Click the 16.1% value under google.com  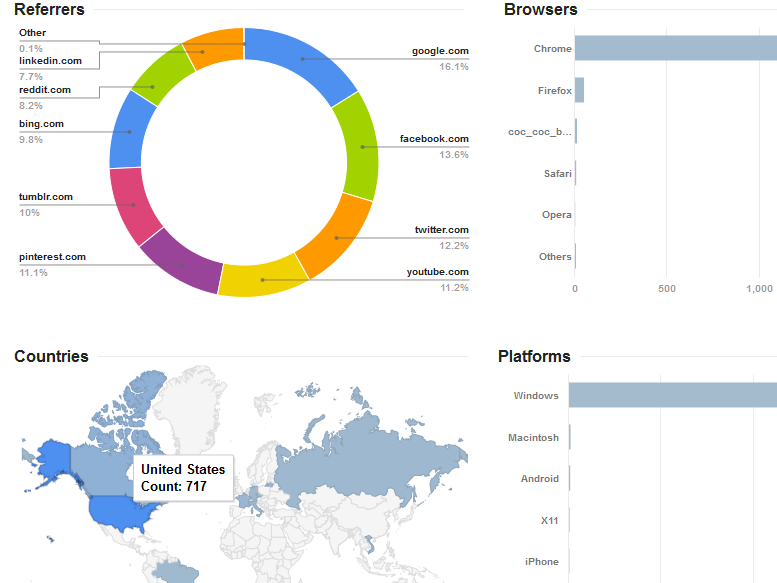[453, 66]
